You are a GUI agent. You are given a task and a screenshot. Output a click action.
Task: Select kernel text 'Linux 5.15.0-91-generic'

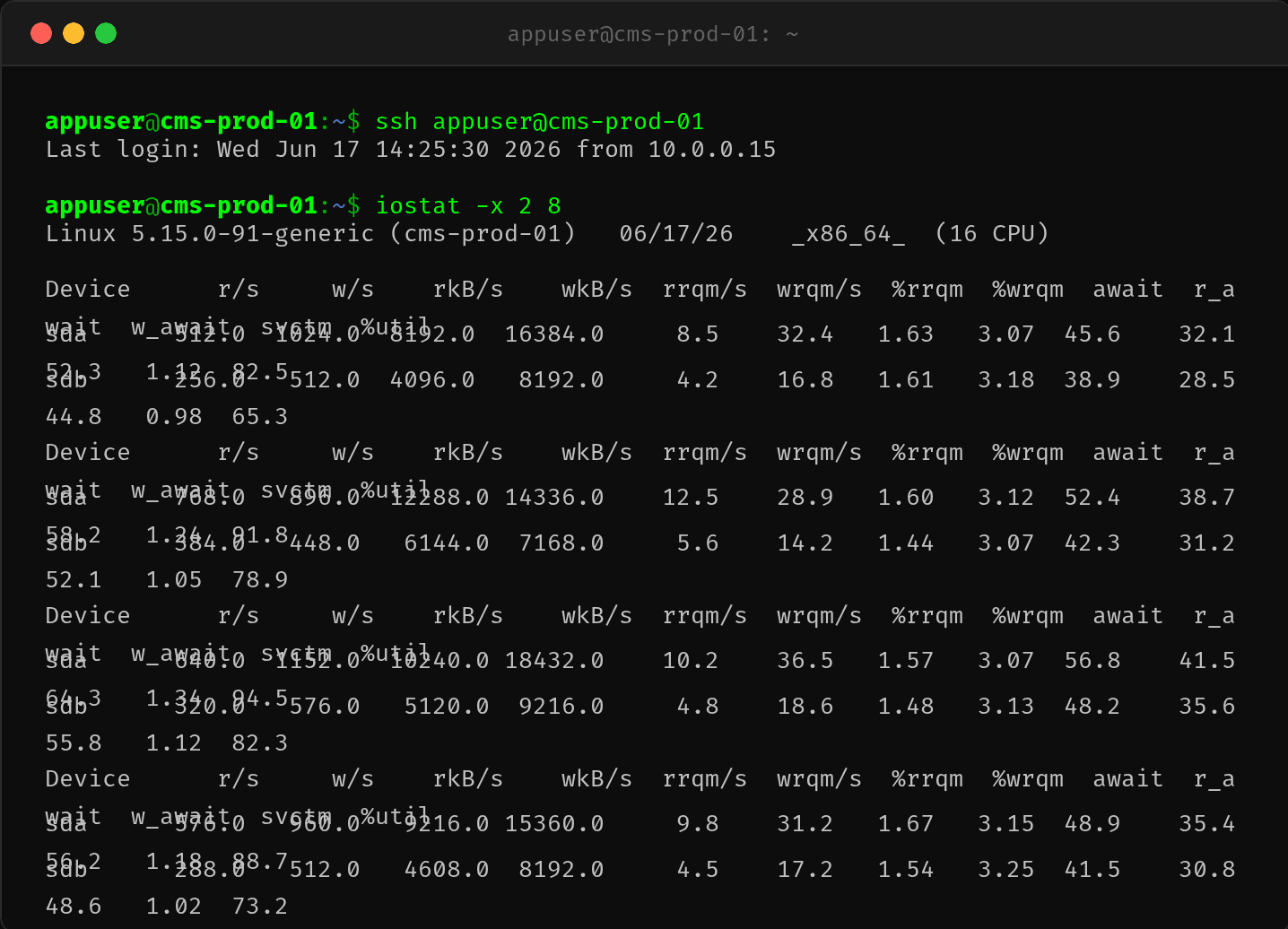(210, 233)
